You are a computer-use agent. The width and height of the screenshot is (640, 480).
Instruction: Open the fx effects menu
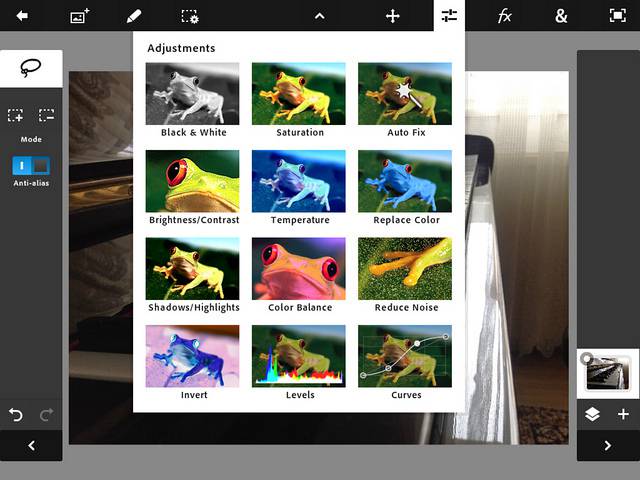tap(504, 16)
